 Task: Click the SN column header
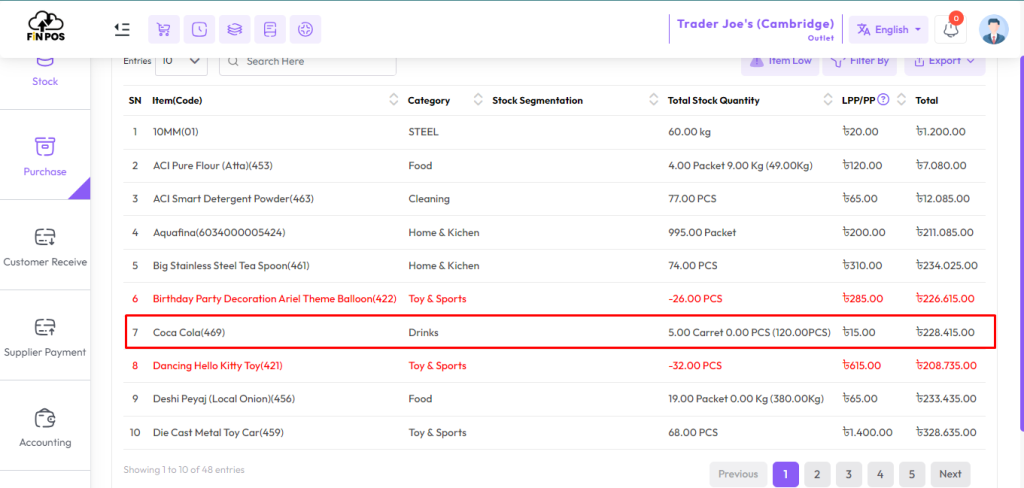[135, 101]
